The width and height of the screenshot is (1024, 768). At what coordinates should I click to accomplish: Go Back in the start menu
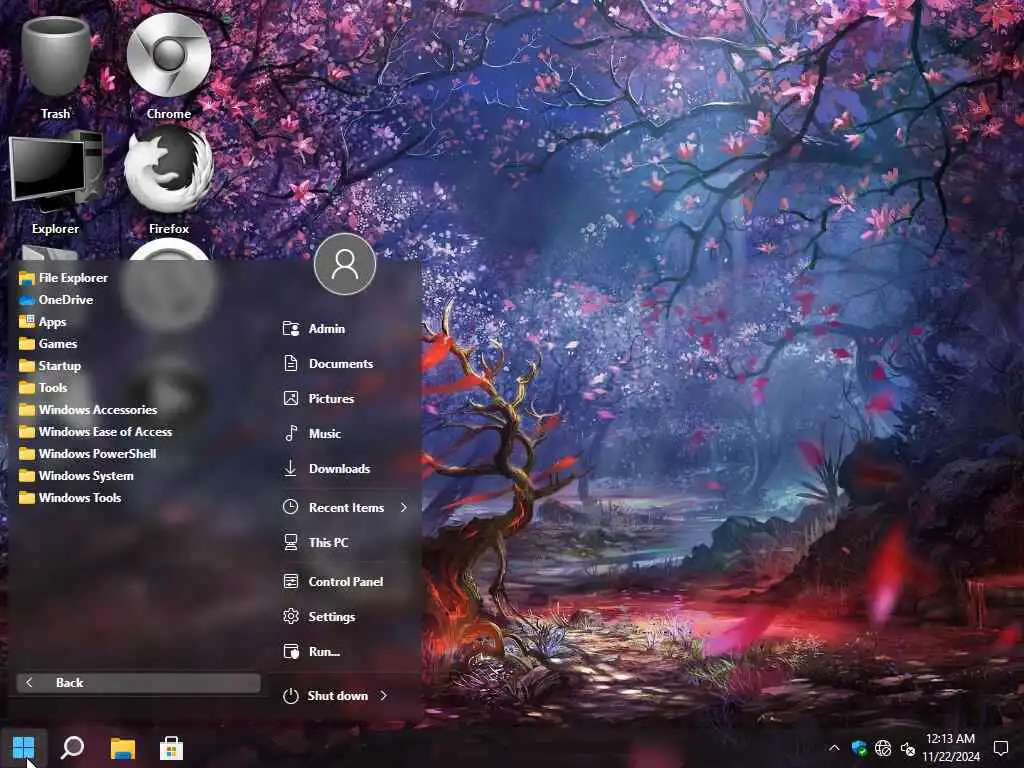click(x=138, y=683)
